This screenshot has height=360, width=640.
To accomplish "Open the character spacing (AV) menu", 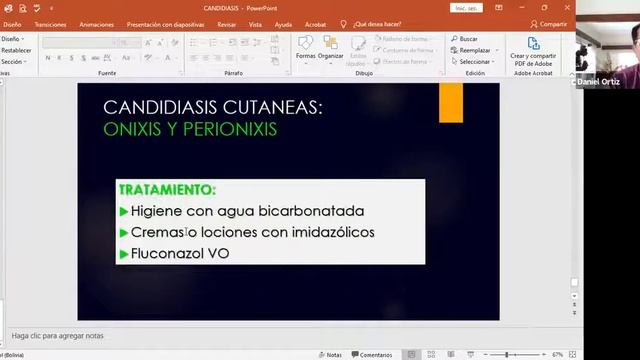I will click(x=109, y=58).
